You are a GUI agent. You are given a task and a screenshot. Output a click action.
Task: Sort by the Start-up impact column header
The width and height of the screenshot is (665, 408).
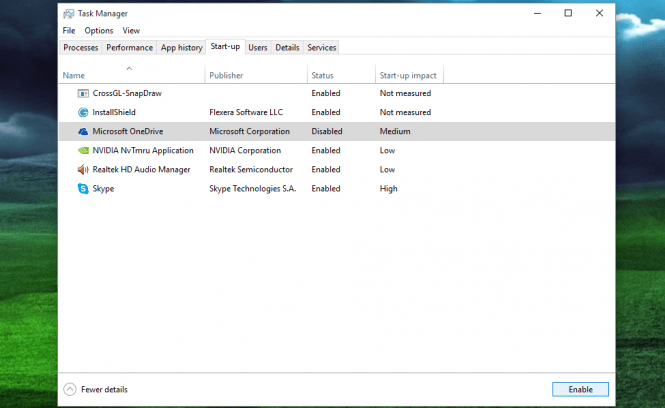pyautogui.click(x=408, y=75)
